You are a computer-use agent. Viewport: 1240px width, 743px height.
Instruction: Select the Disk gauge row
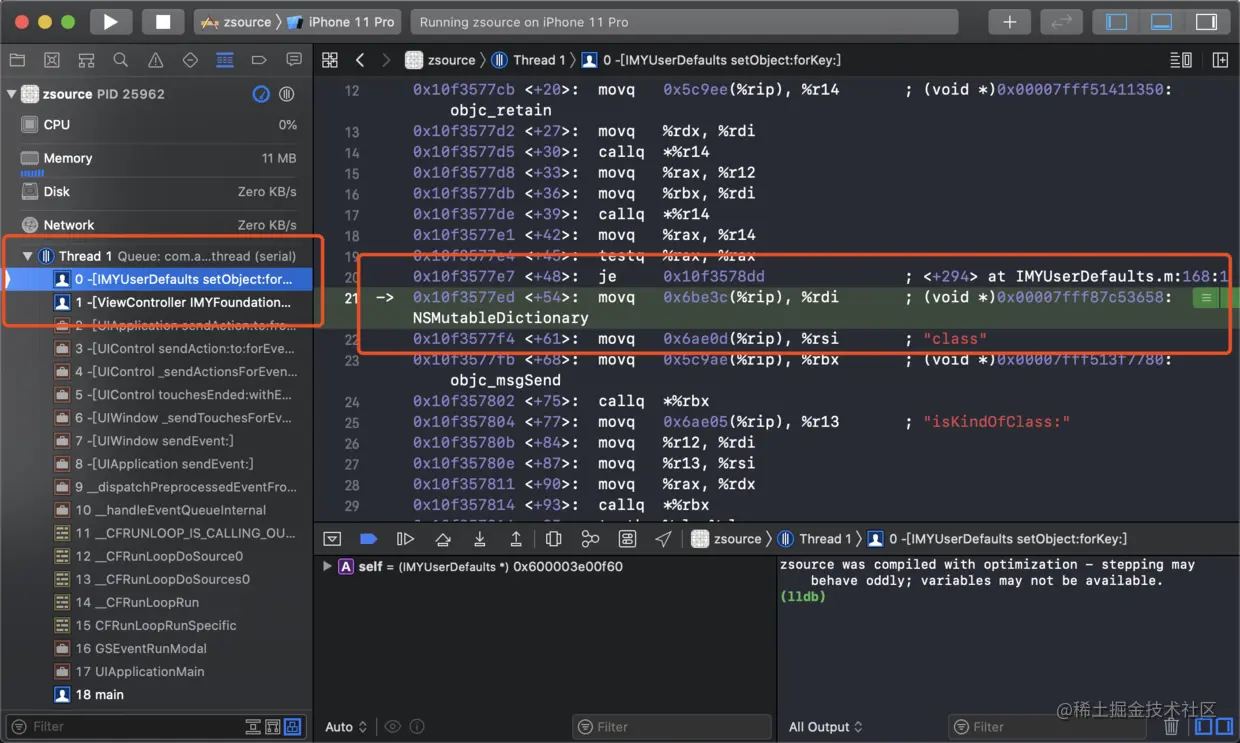[x=157, y=192]
